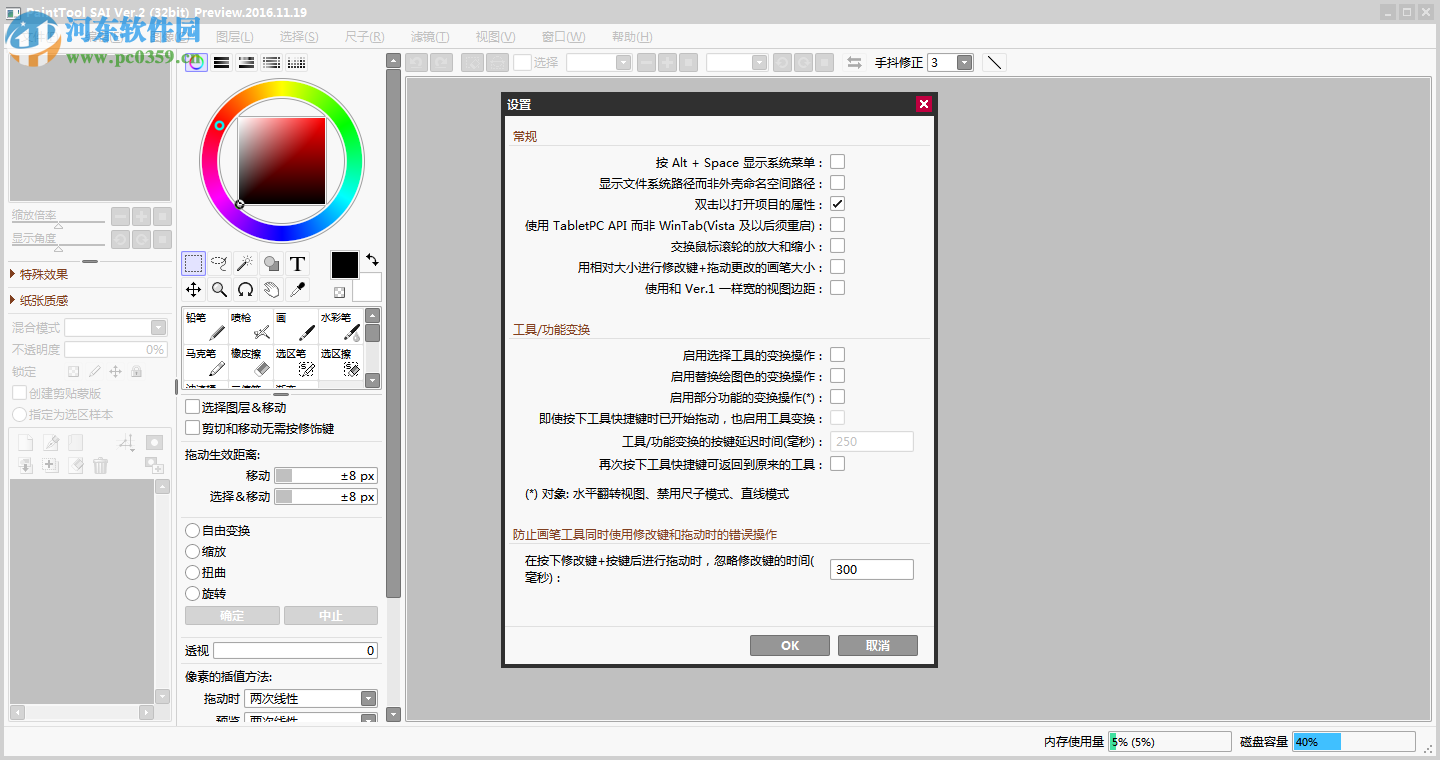Viewport: 1440px width, 760px height.
Task: Open the 手抖修正 stabilizer value dropdown
Action: click(x=963, y=61)
